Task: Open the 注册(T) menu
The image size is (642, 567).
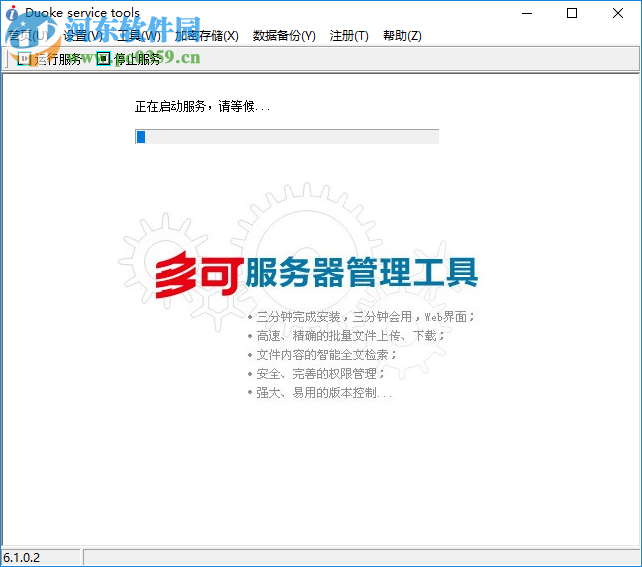Action: (349, 36)
